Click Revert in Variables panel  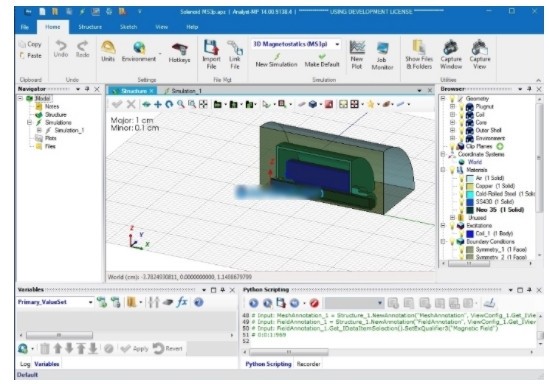click(x=168, y=349)
